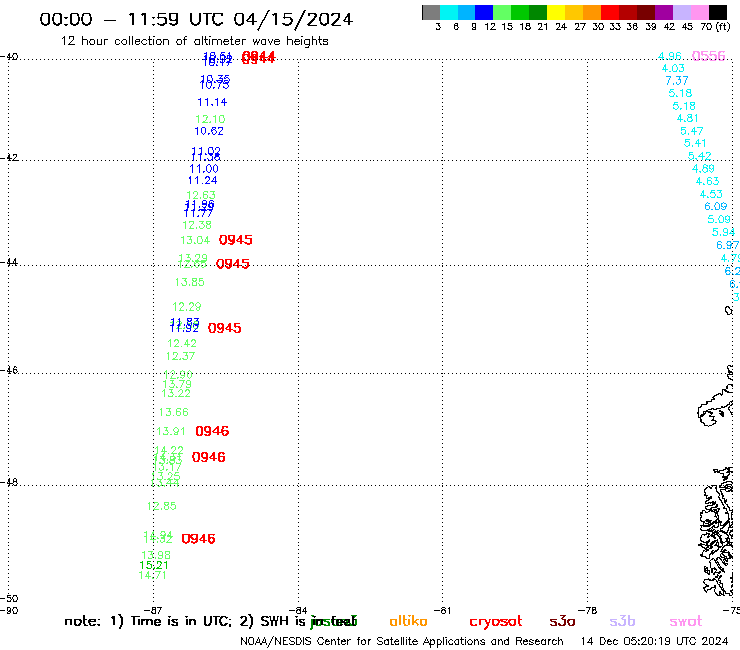Click the subtitle '12 hour collection of altimeter wave heights'
This screenshot has height=650, width=740.
click(x=194, y=41)
